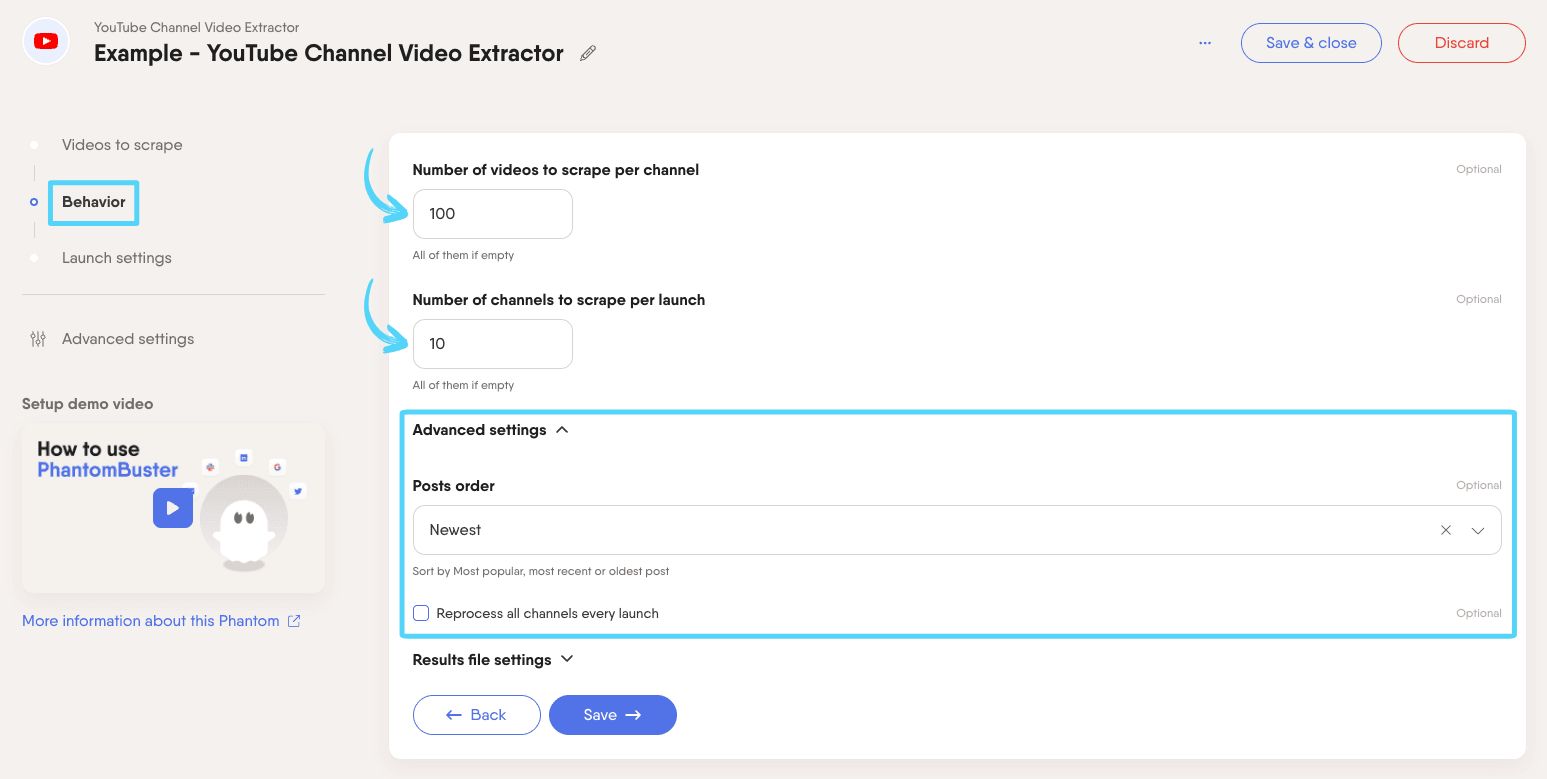The image size is (1547, 779).
Task: Clear the Posts order selection with X
Action: [1446, 530]
